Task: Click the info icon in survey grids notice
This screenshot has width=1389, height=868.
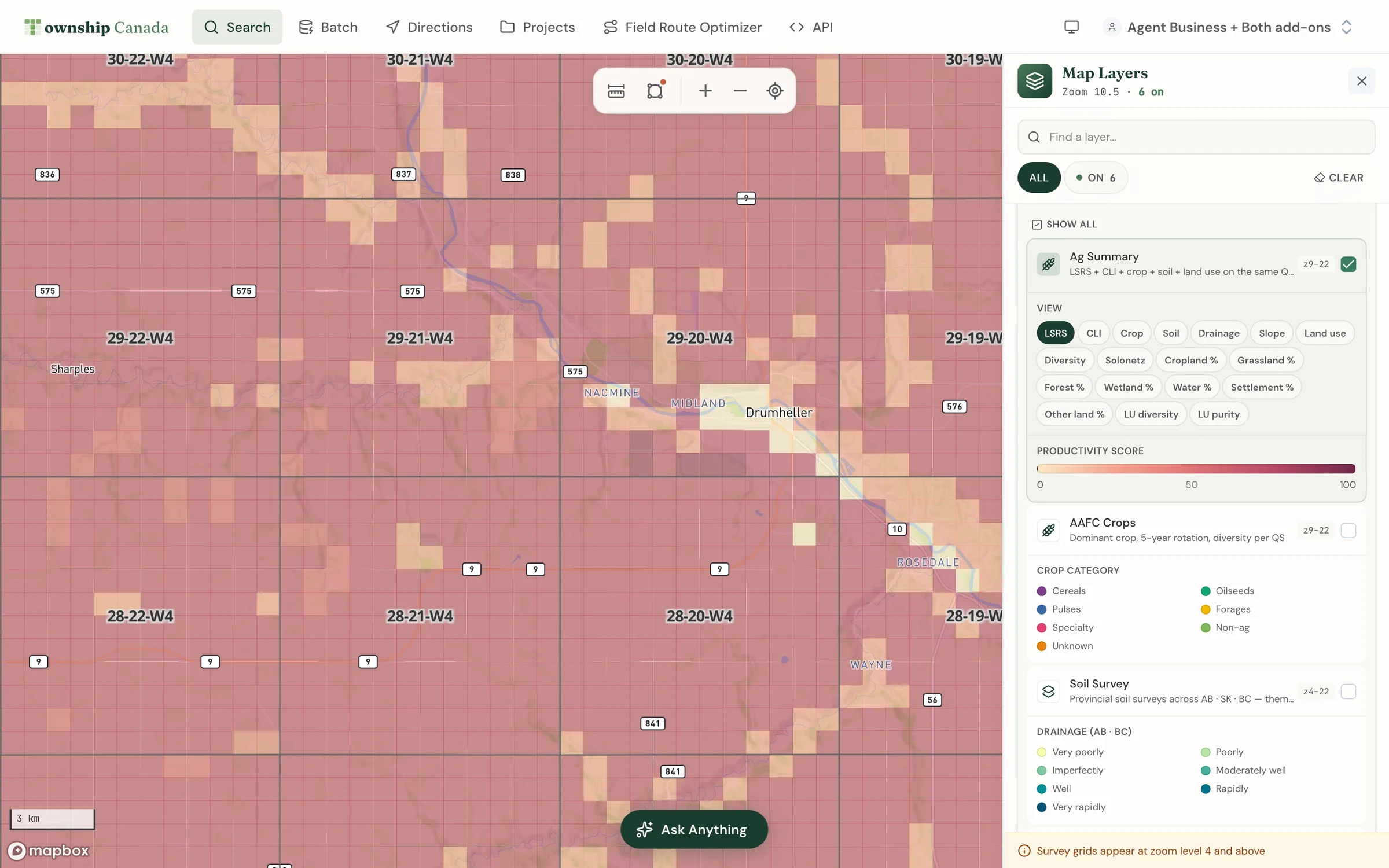Action: pyautogui.click(x=1024, y=851)
